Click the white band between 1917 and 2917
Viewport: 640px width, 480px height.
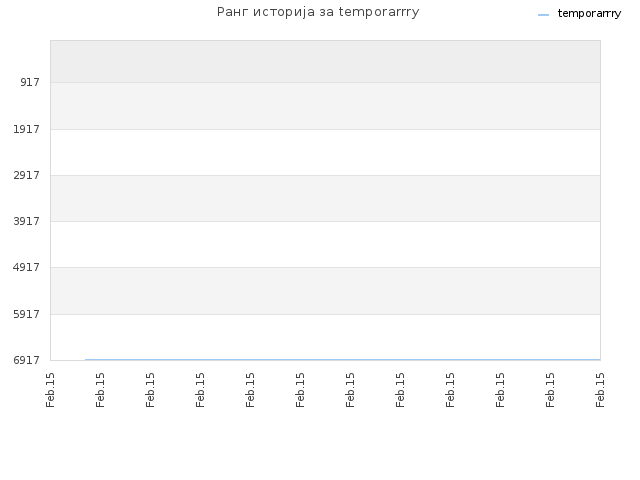pyautogui.click(x=325, y=152)
